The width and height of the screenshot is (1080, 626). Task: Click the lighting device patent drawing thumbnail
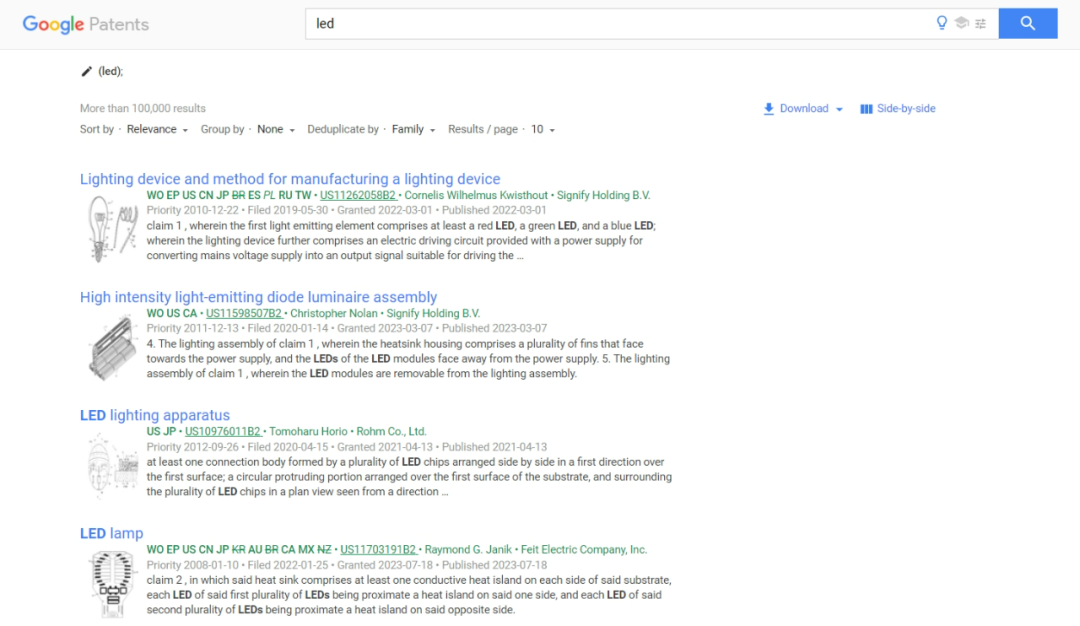click(111, 228)
